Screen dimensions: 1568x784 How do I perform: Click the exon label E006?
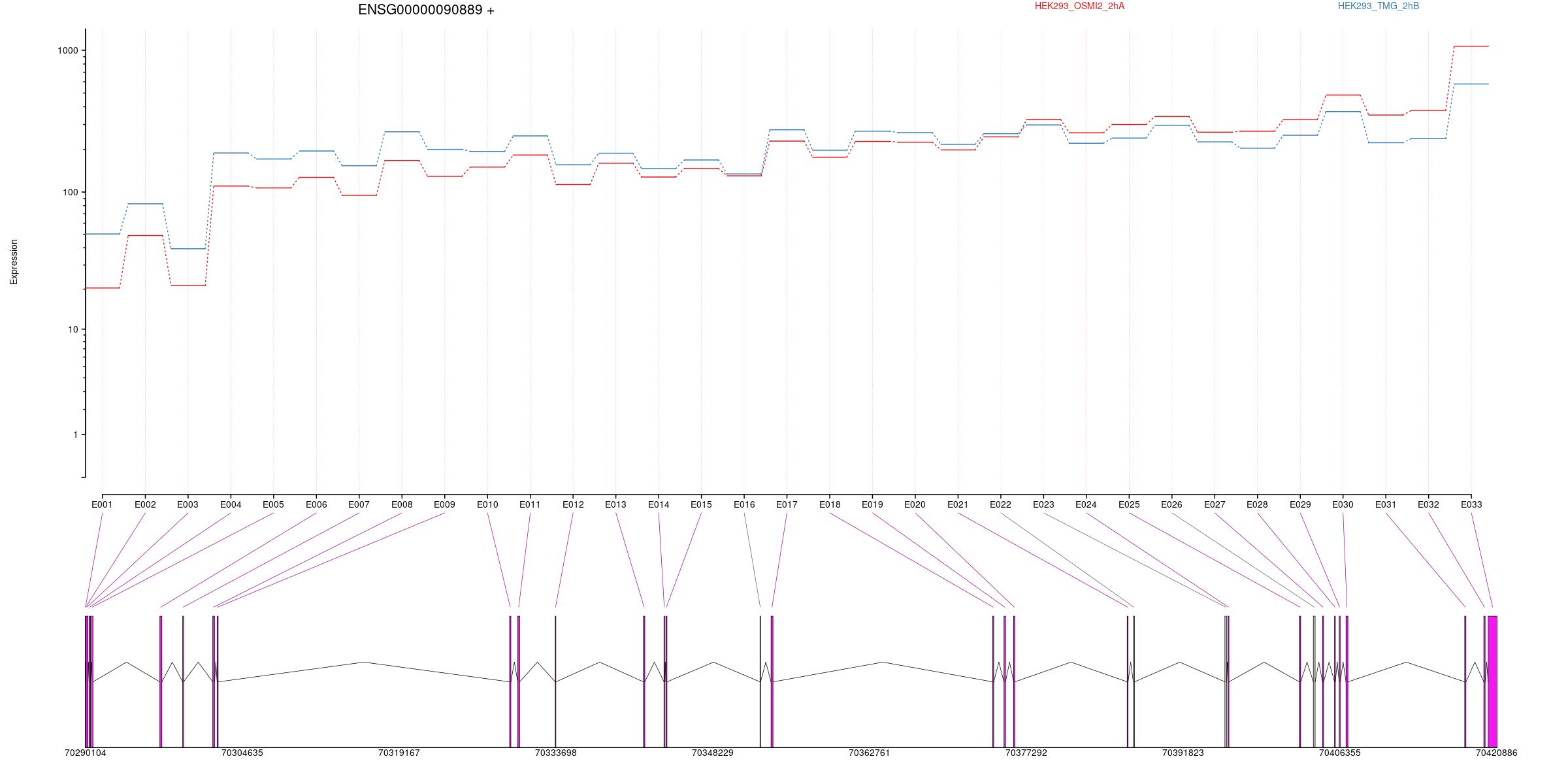316,504
